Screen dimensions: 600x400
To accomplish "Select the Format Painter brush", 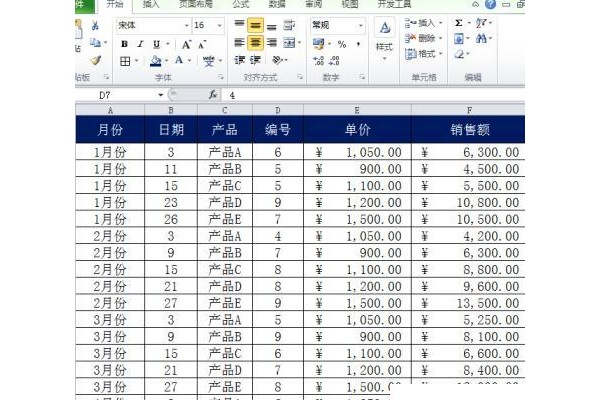I will [96, 60].
